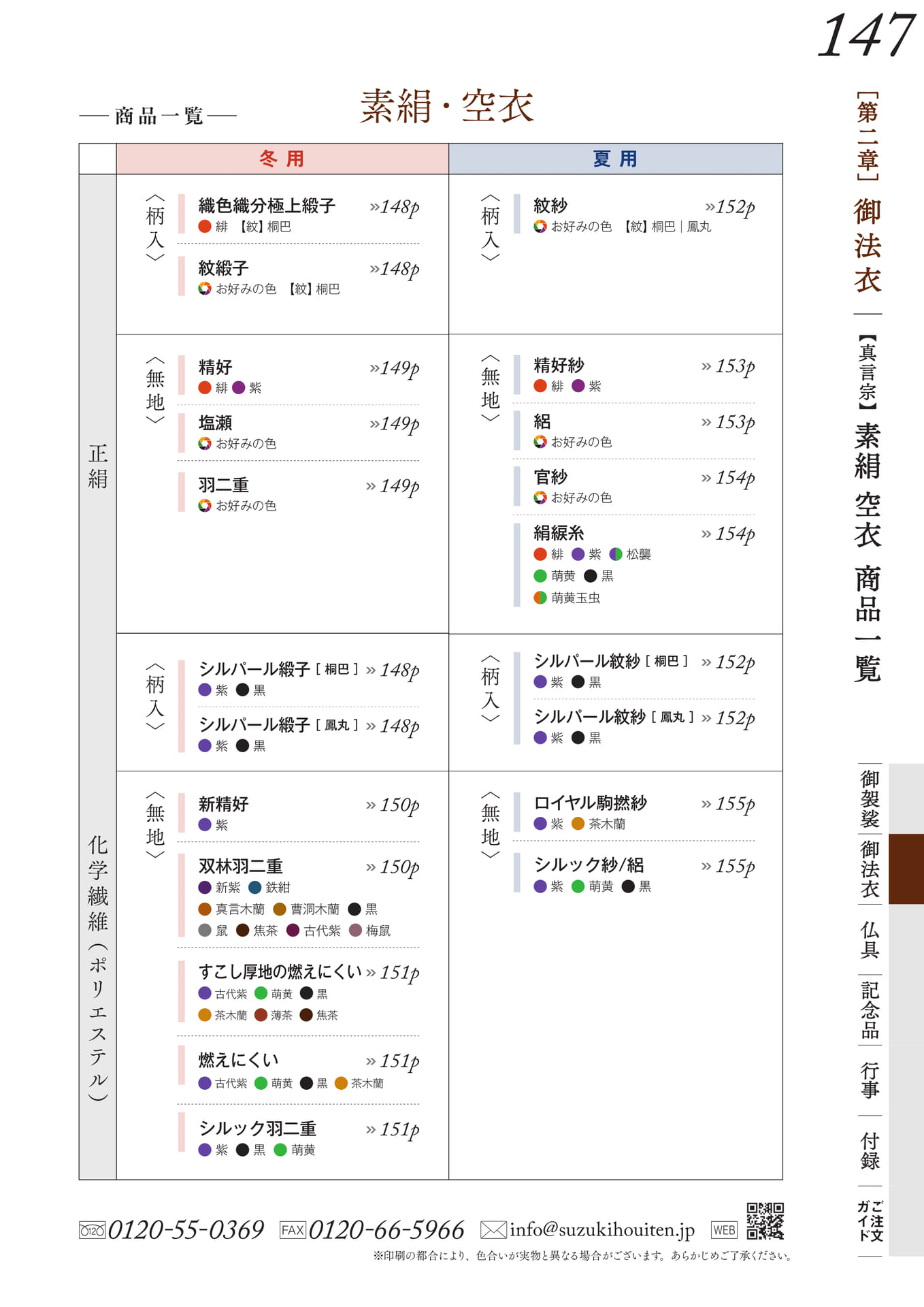Click the half-green half-purple 松襲 dot
This screenshot has height=1307, width=924.
tap(616, 554)
